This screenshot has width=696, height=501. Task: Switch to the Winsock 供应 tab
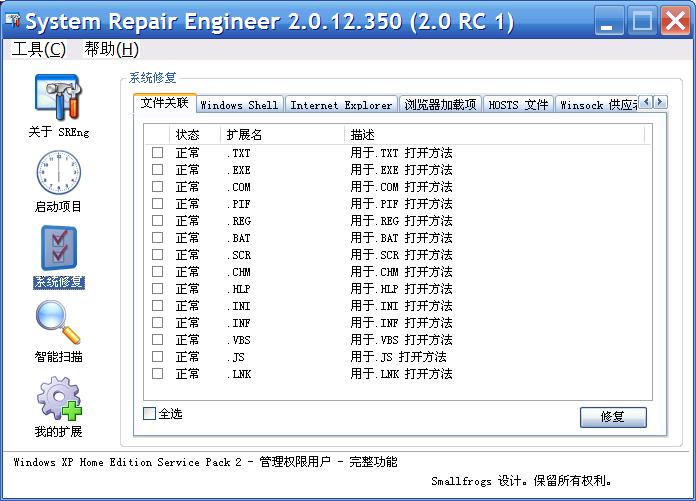tap(597, 105)
